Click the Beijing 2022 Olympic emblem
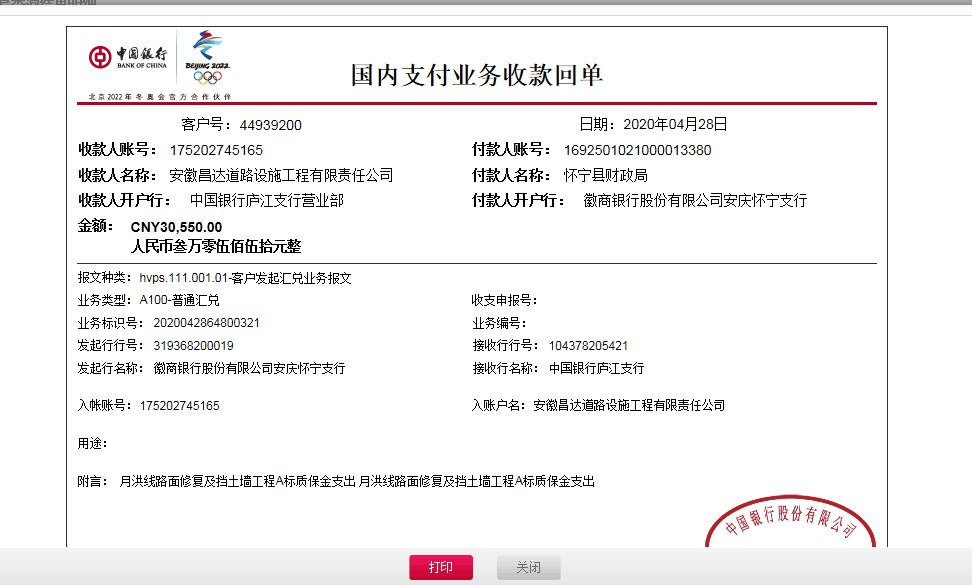Viewport: 972px width, 585px height. click(208, 58)
